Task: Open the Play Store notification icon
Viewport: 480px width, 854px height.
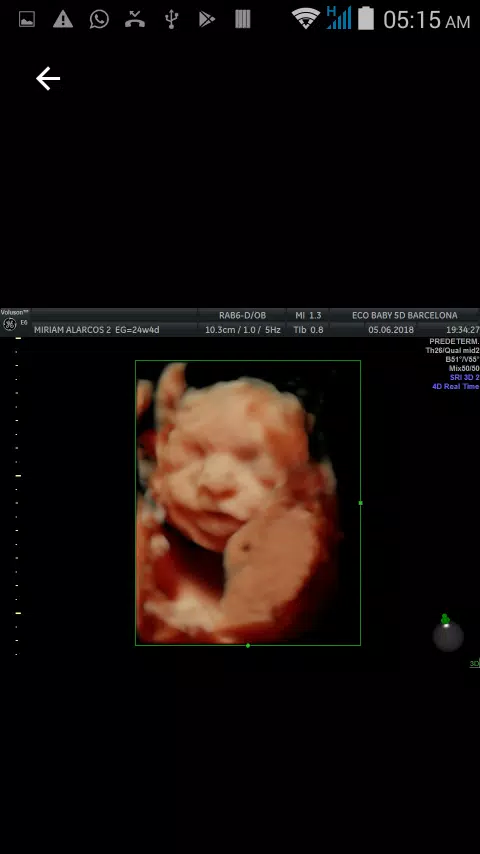Action: pos(206,20)
